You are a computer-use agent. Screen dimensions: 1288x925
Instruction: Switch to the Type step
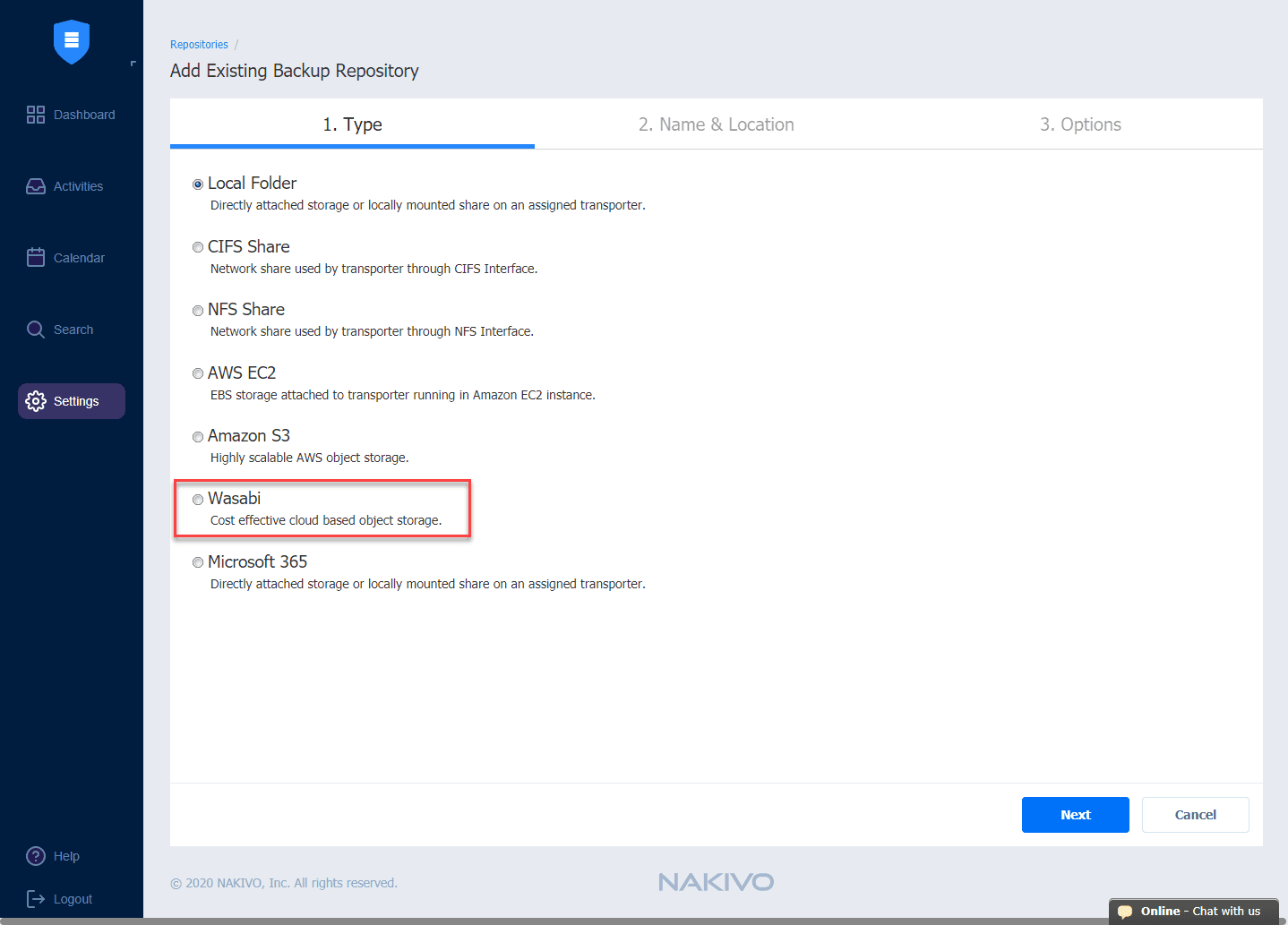352,124
